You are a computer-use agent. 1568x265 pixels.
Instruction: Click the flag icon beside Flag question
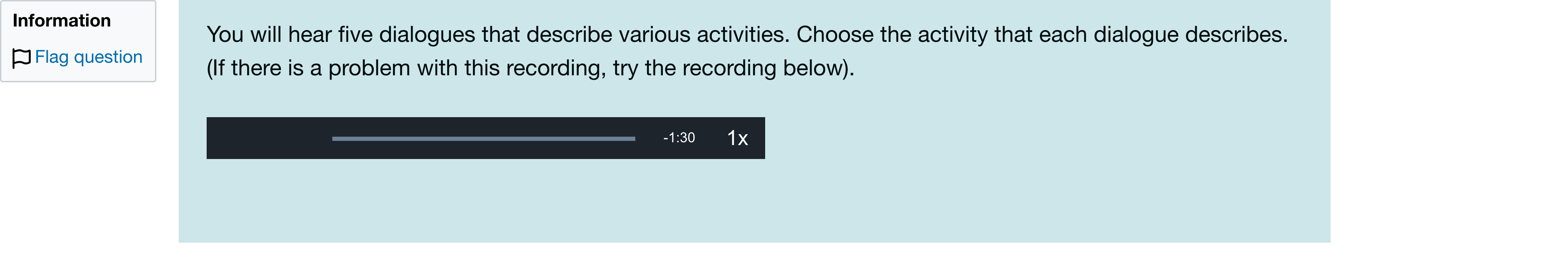[x=21, y=58]
